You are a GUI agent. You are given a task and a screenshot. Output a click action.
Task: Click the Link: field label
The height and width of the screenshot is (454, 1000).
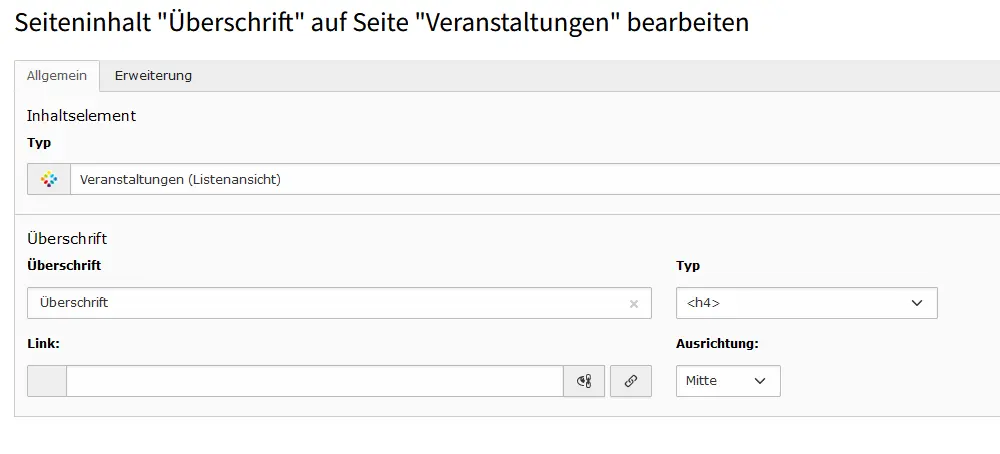(x=43, y=344)
